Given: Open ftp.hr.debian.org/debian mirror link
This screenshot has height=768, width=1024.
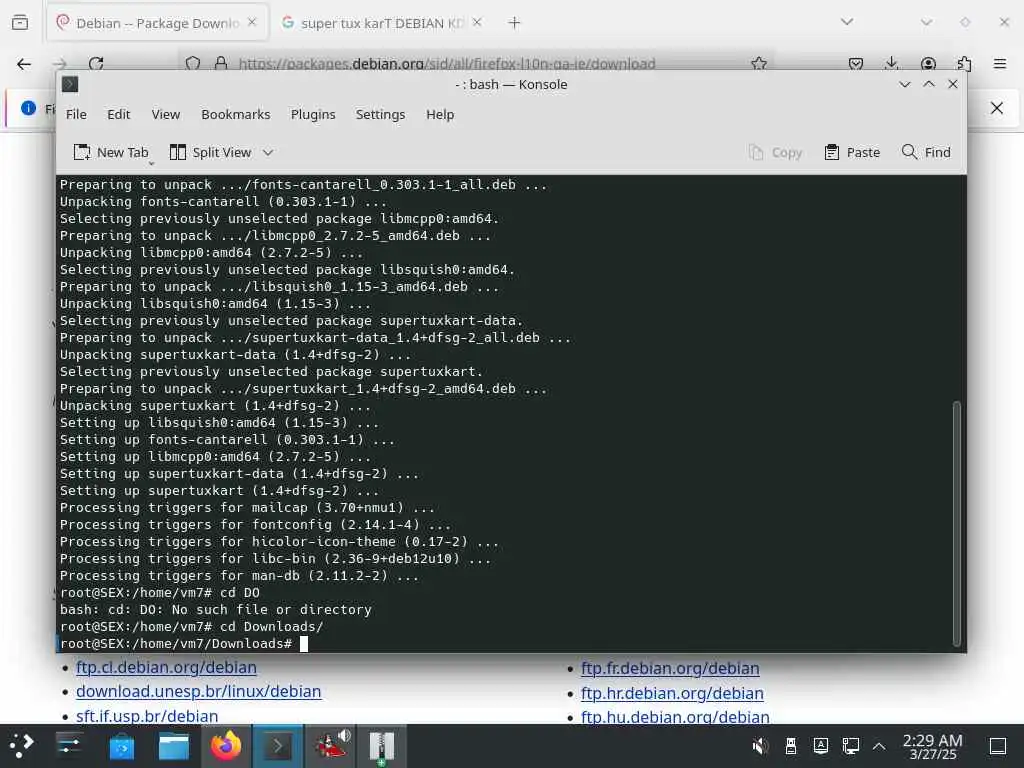Looking at the screenshot, I should (x=672, y=694).
